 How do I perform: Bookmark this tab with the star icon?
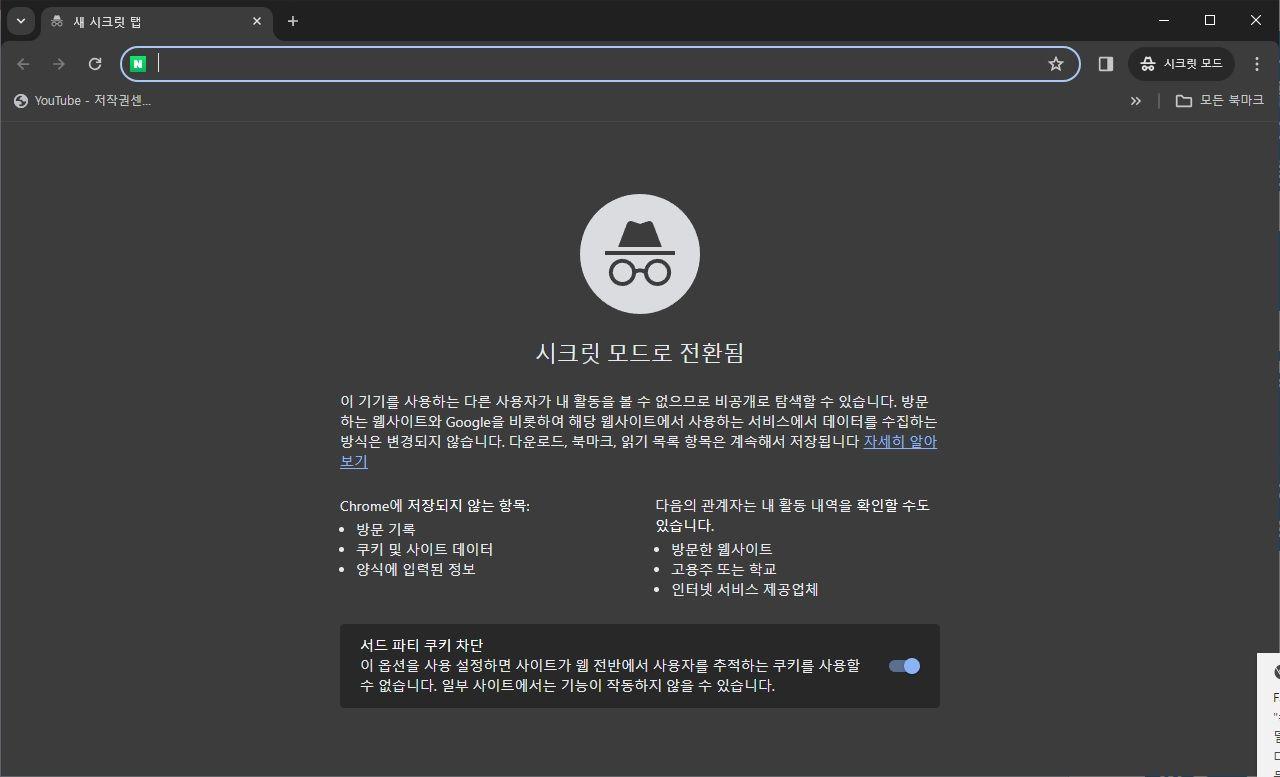click(x=1056, y=64)
